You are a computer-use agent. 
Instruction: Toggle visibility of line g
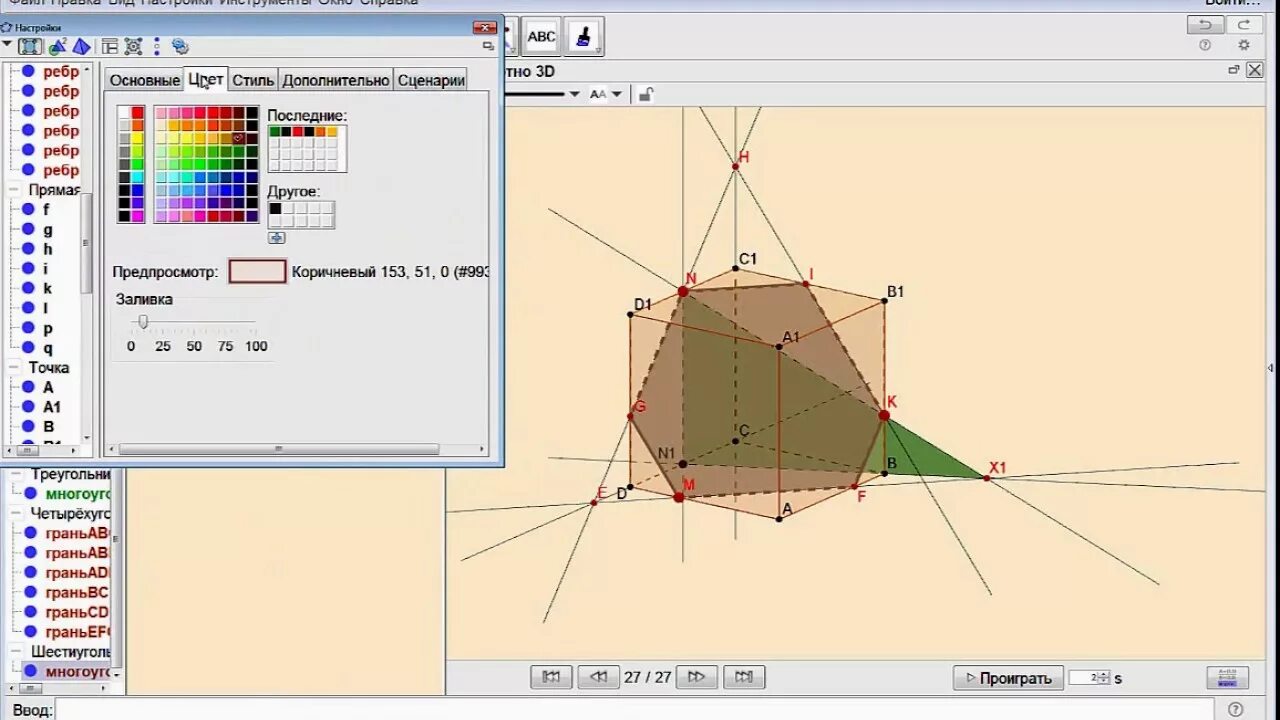click(x=28, y=229)
